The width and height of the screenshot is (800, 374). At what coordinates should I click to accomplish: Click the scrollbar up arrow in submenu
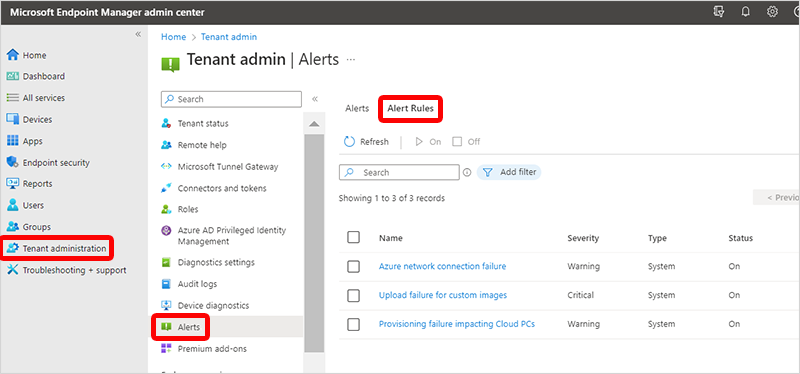[314, 124]
